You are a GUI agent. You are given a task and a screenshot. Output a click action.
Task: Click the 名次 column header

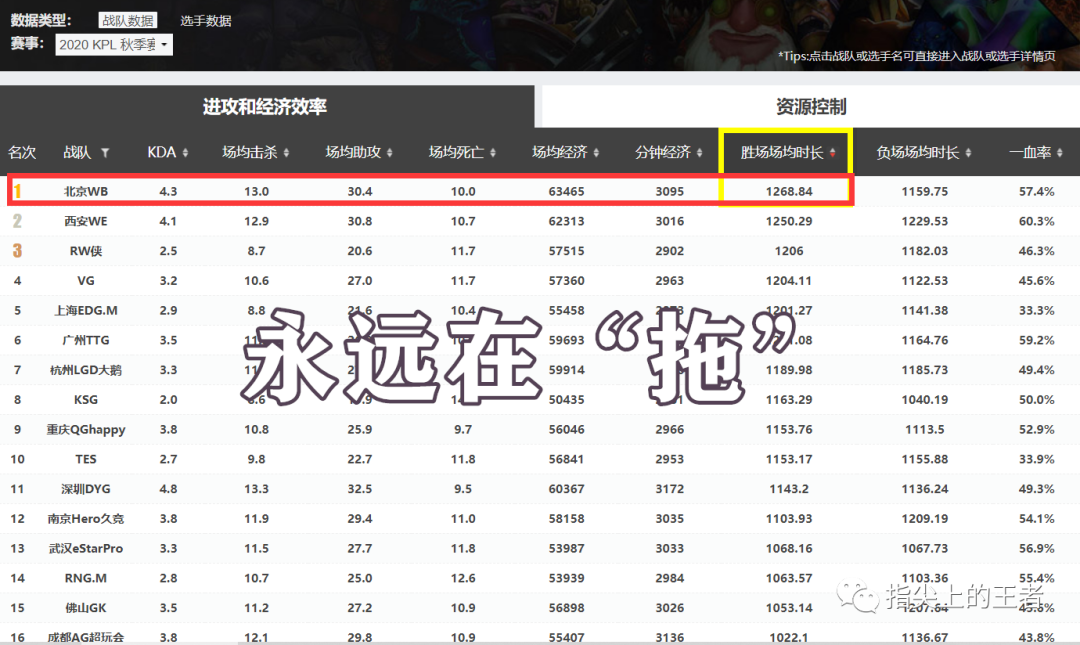coord(22,152)
